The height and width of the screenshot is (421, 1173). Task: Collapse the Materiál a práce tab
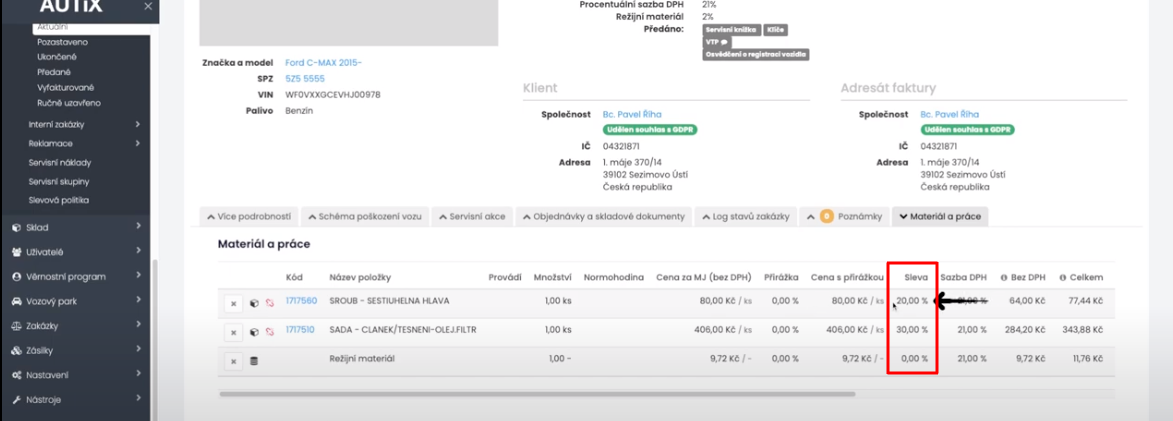(940, 217)
